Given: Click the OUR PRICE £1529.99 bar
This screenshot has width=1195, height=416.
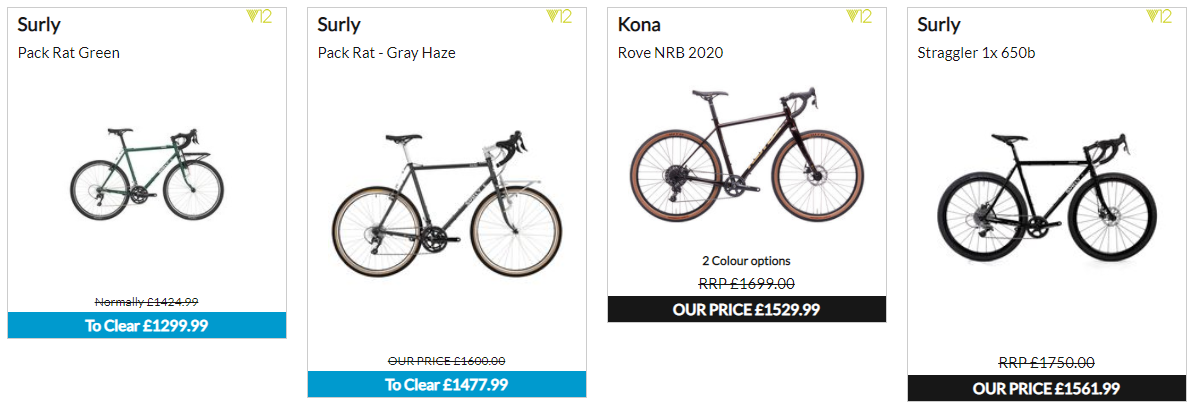Looking at the screenshot, I should [x=747, y=309].
